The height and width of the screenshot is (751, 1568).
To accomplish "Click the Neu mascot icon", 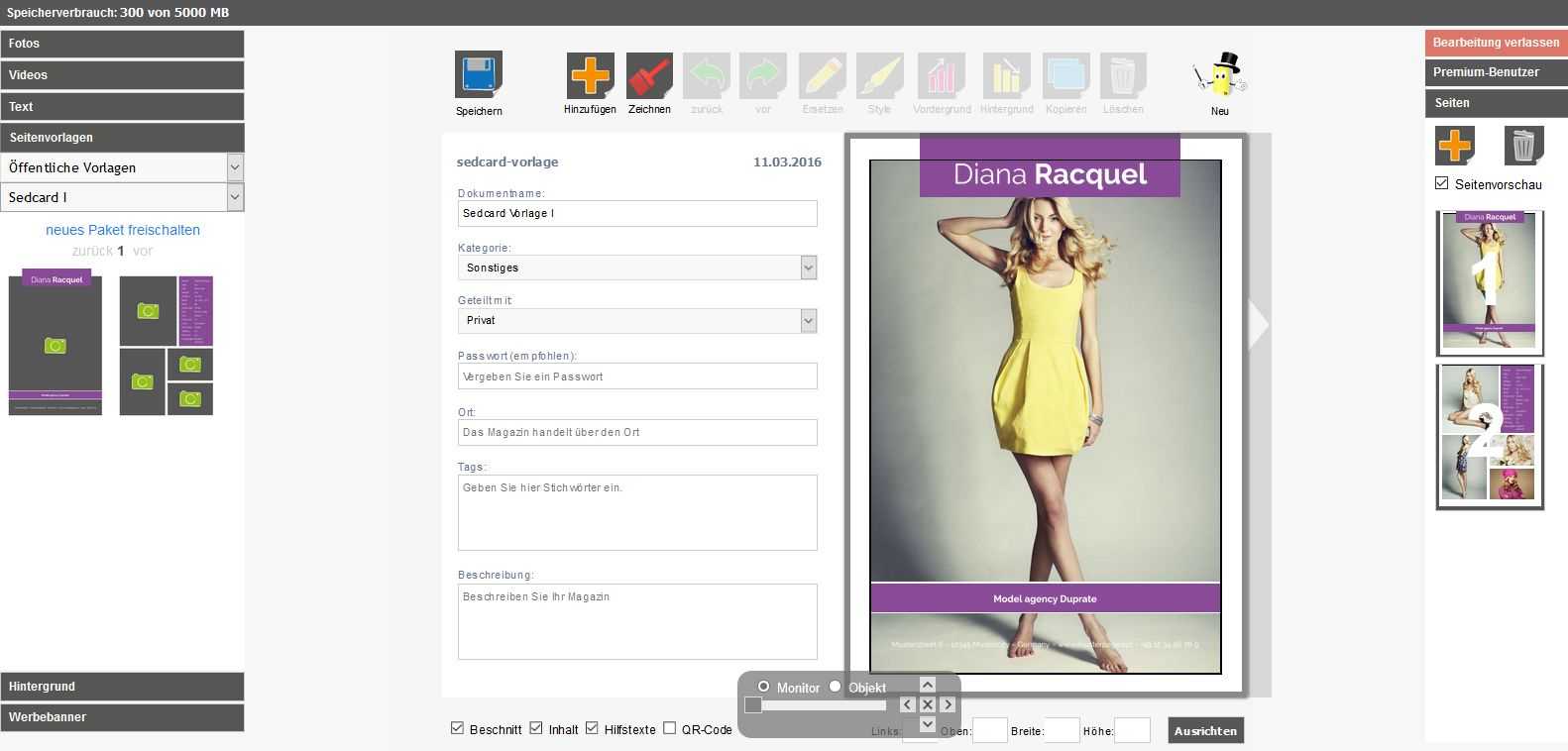I will pos(1220,76).
